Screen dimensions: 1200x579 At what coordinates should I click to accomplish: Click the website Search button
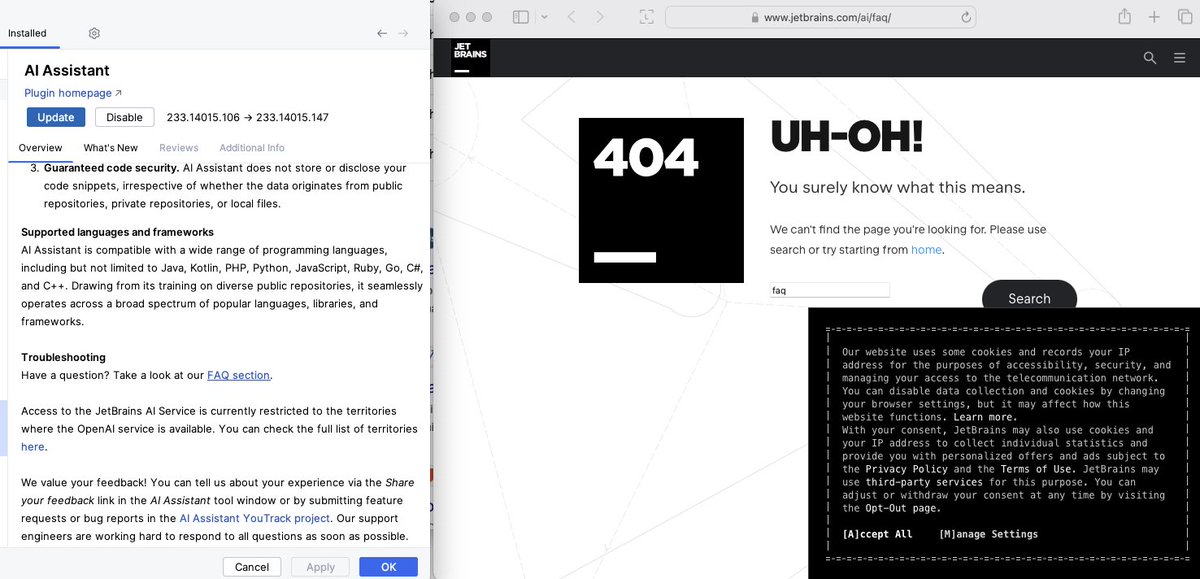tap(1029, 298)
